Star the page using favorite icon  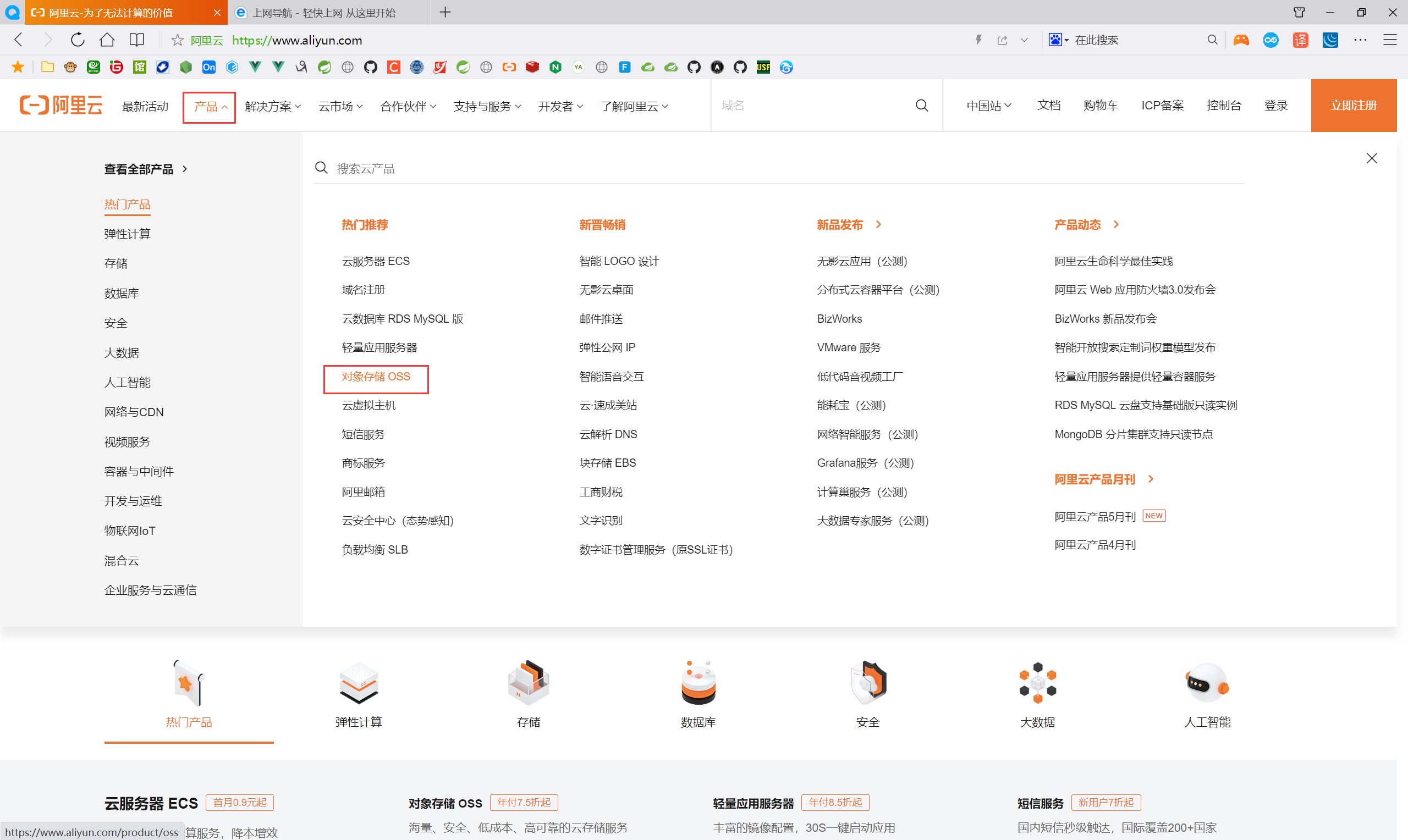177,40
